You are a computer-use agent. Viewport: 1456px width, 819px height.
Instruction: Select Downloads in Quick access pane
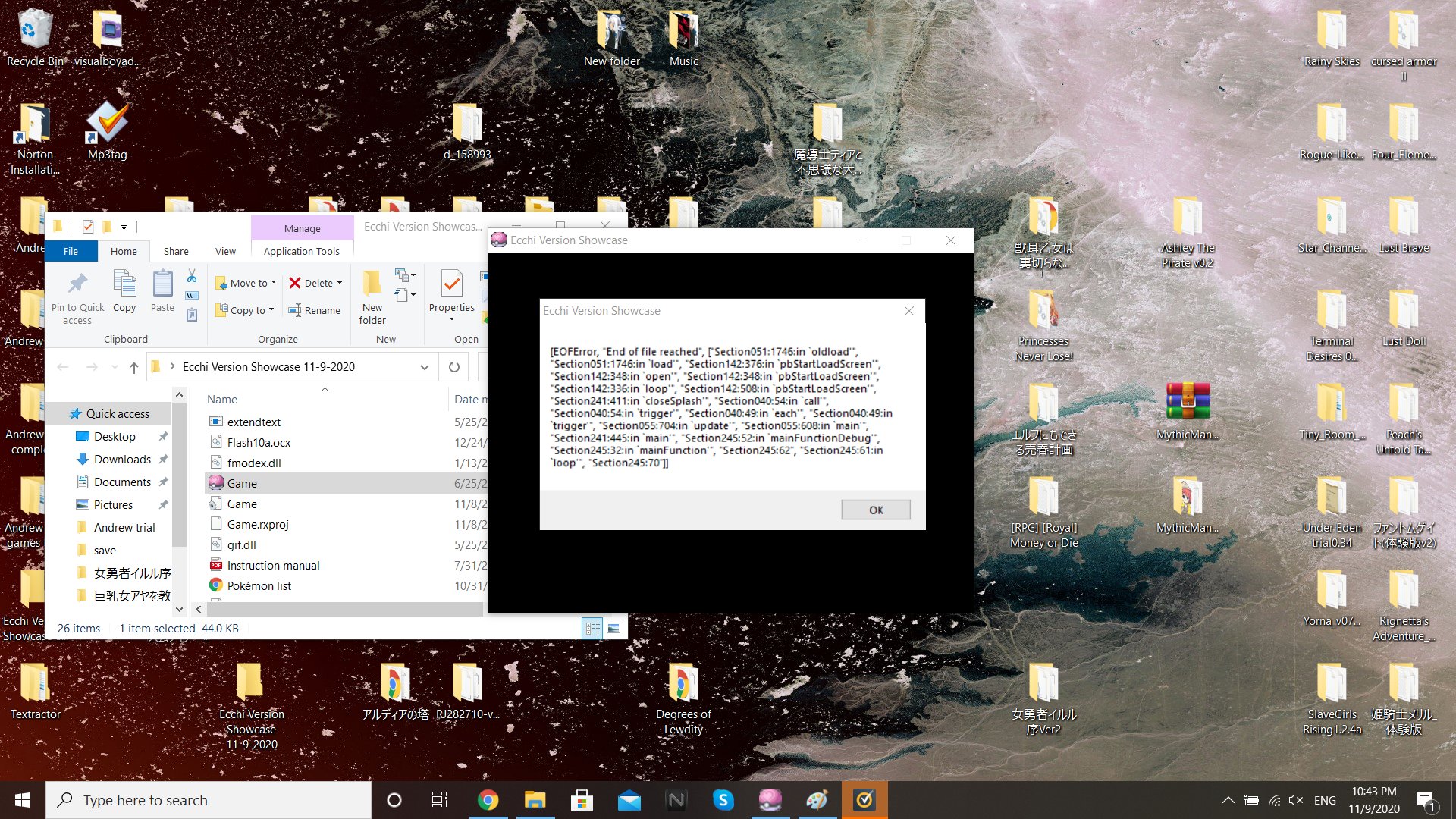click(x=122, y=460)
